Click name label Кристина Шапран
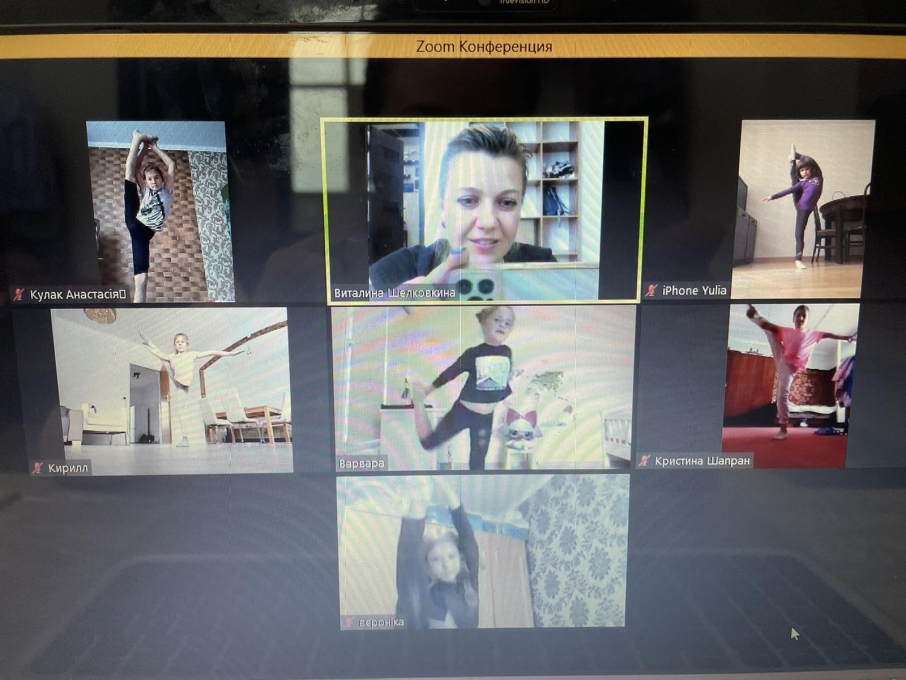This screenshot has width=906, height=680. pyautogui.click(x=702, y=461)
